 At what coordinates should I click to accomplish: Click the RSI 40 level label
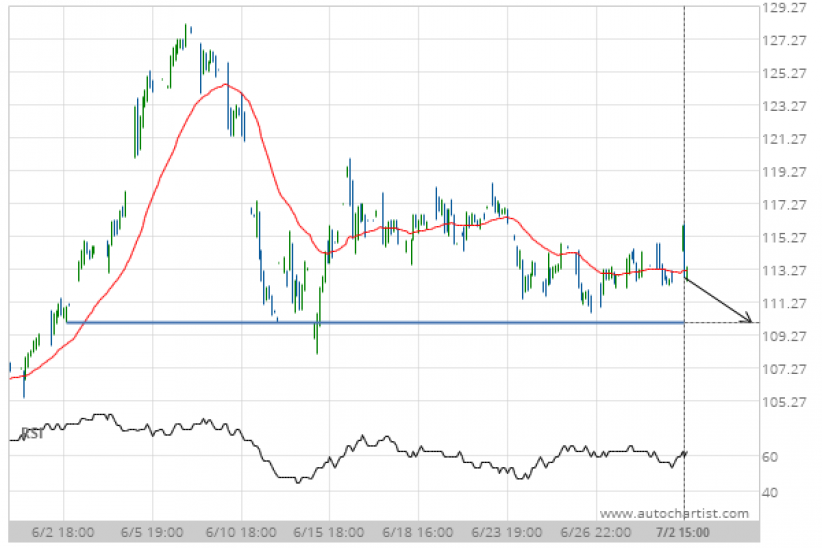point(770,493)
